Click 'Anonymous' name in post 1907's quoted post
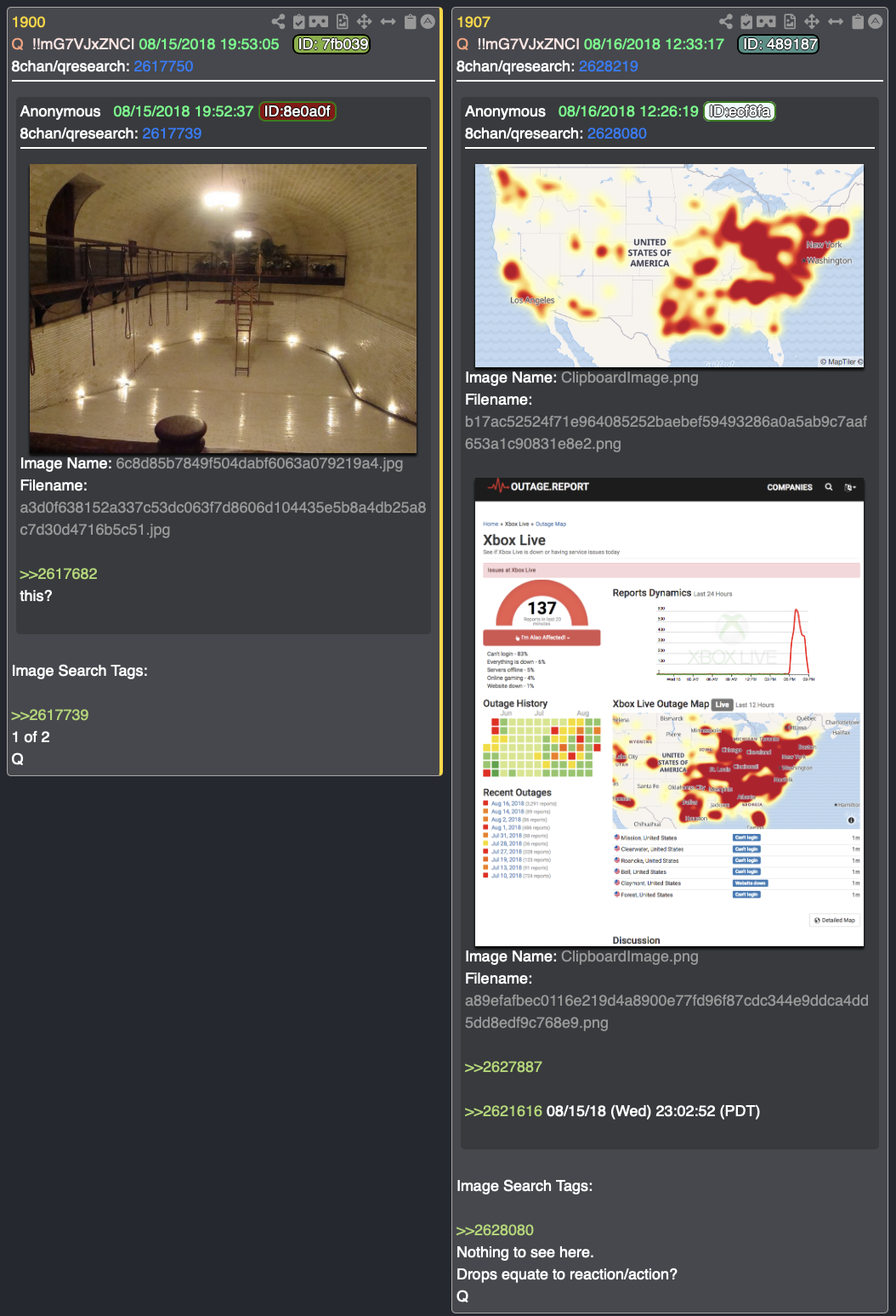This screenshot has width=896, height=1316. [x=505, y=111]
